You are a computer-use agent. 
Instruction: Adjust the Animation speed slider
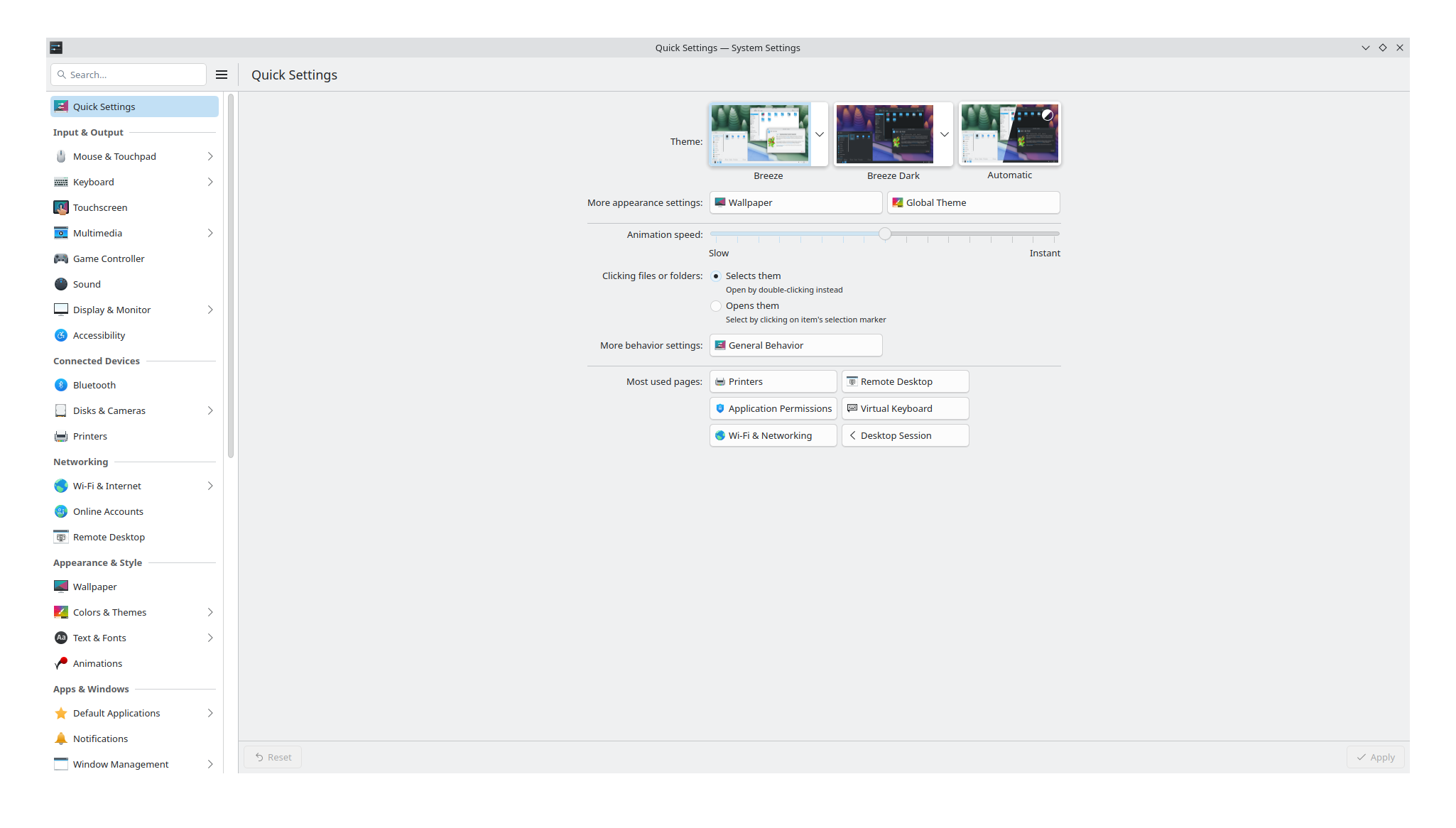(x=884, y=233)
